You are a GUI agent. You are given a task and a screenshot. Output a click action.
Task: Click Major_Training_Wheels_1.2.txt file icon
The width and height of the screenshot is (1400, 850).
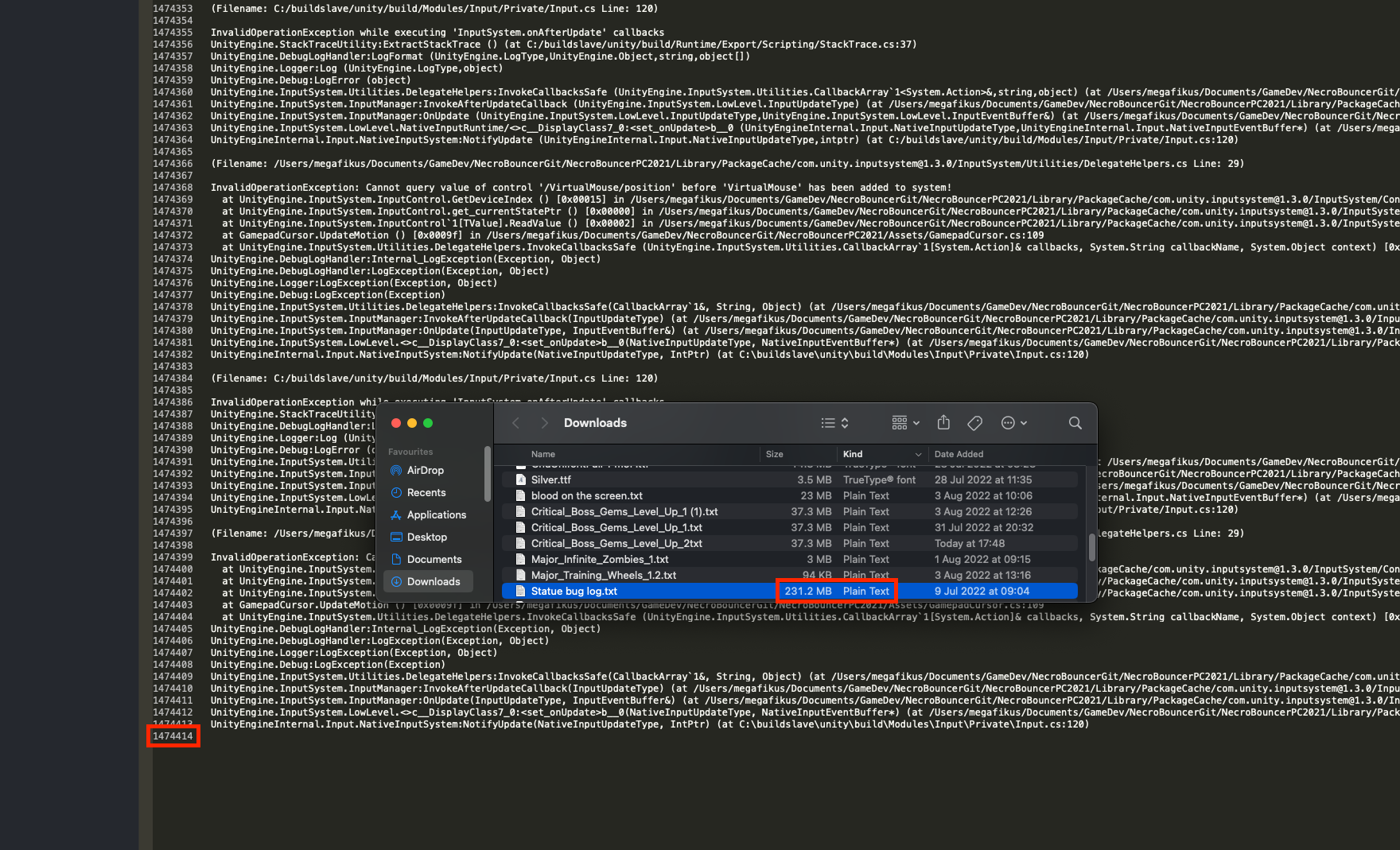[521, 576]
